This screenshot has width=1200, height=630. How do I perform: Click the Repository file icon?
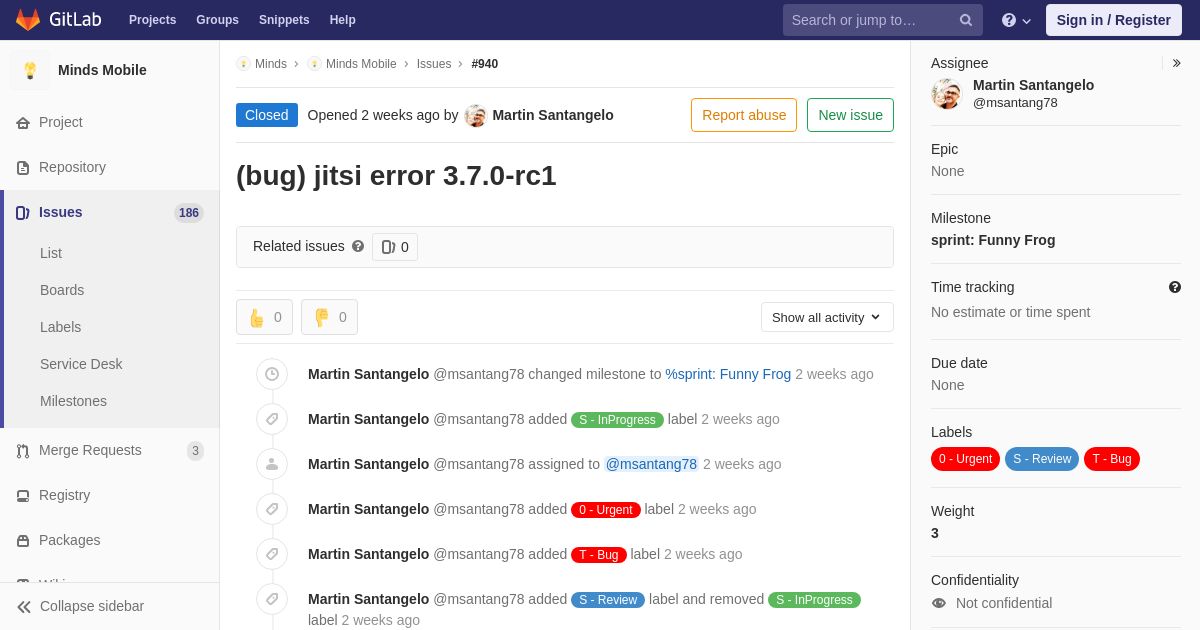click(23, 168)
